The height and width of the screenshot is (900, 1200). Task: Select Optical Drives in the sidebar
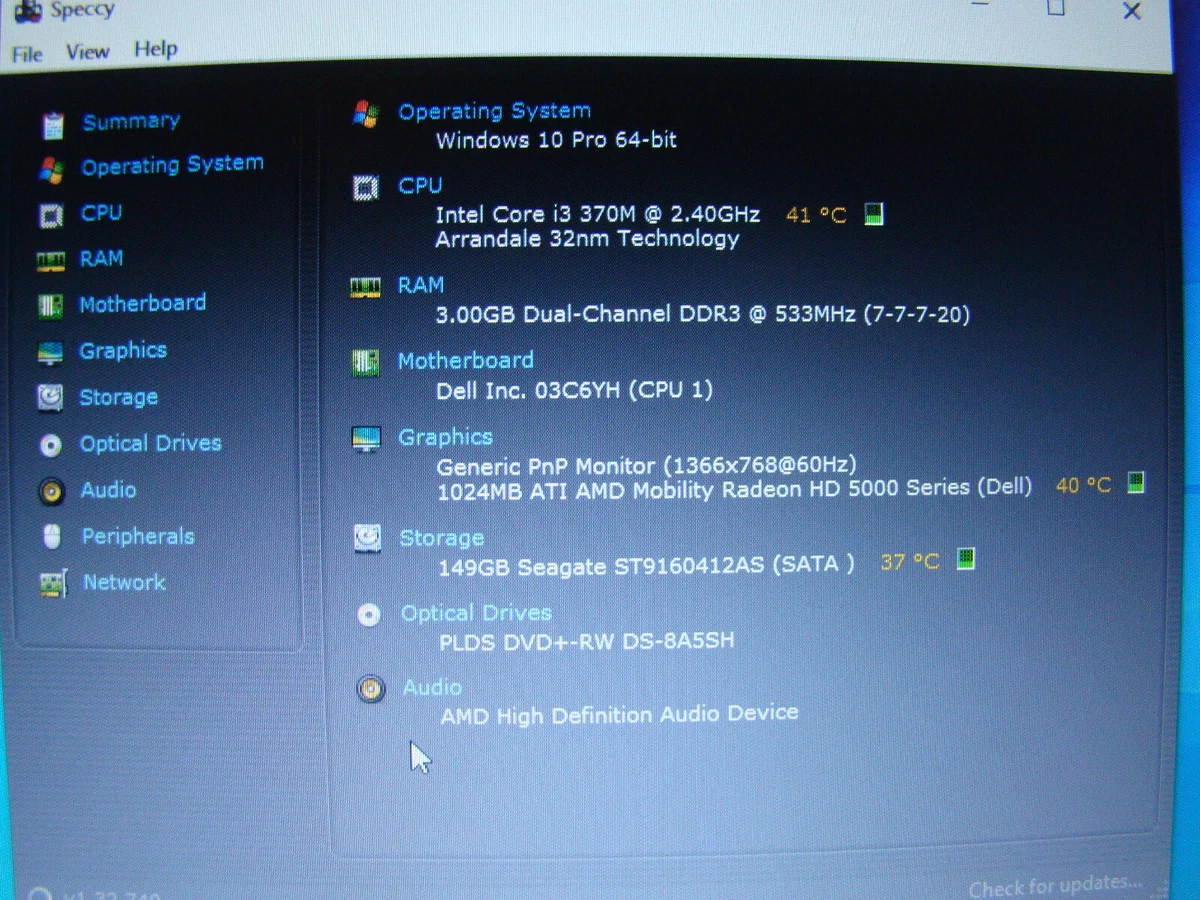point(151,444)
